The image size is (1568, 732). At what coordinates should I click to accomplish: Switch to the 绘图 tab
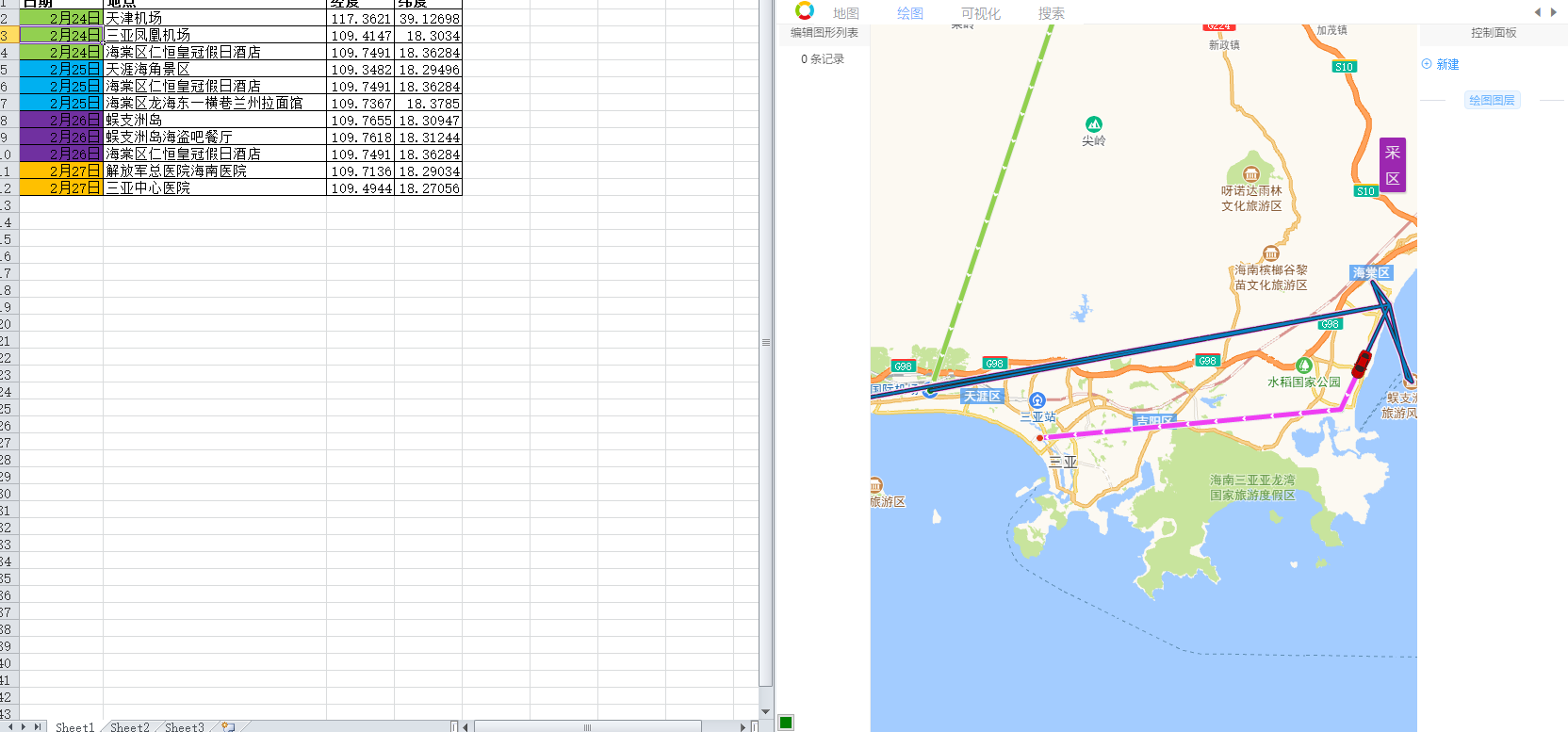[x=910, y=13]
